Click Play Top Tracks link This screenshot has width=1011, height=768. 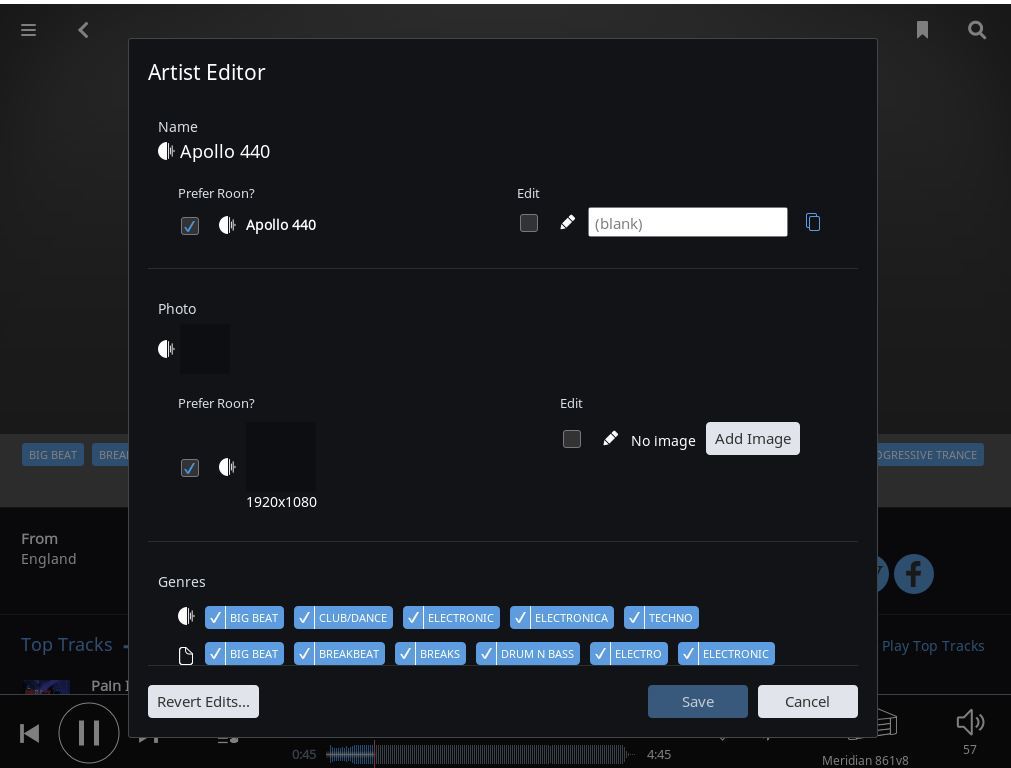(932, 645)
